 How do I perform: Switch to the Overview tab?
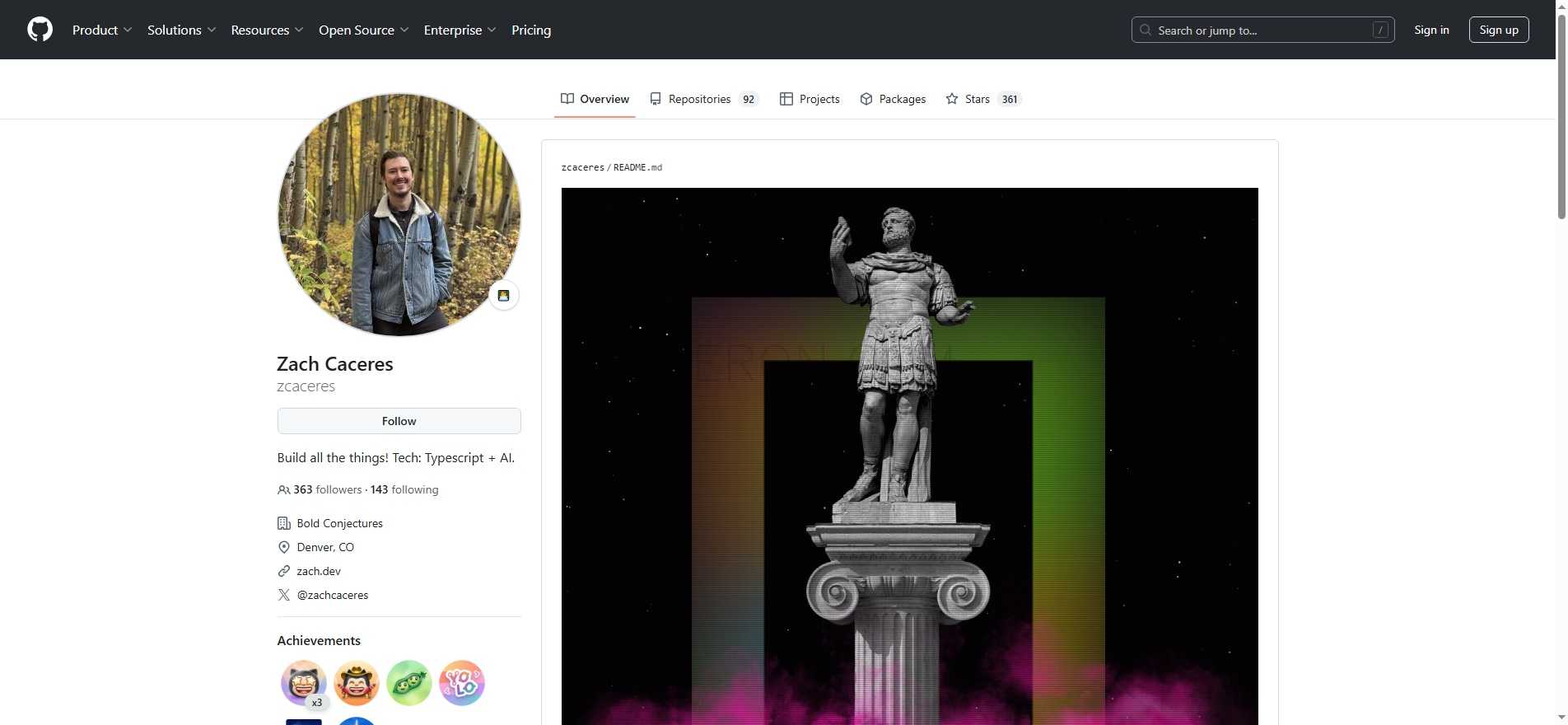(x=595, y=99)
